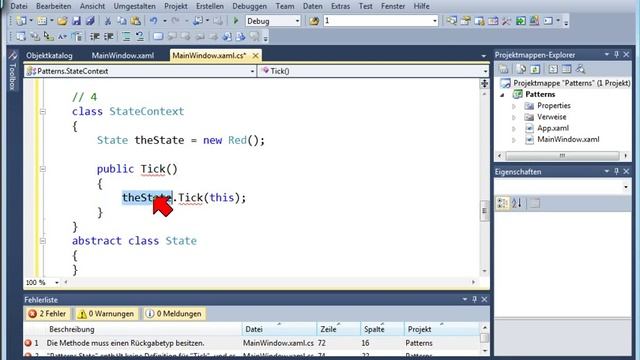Open the Patterns.StateContext class dropdown
The image size is (640, 360).
252,71
